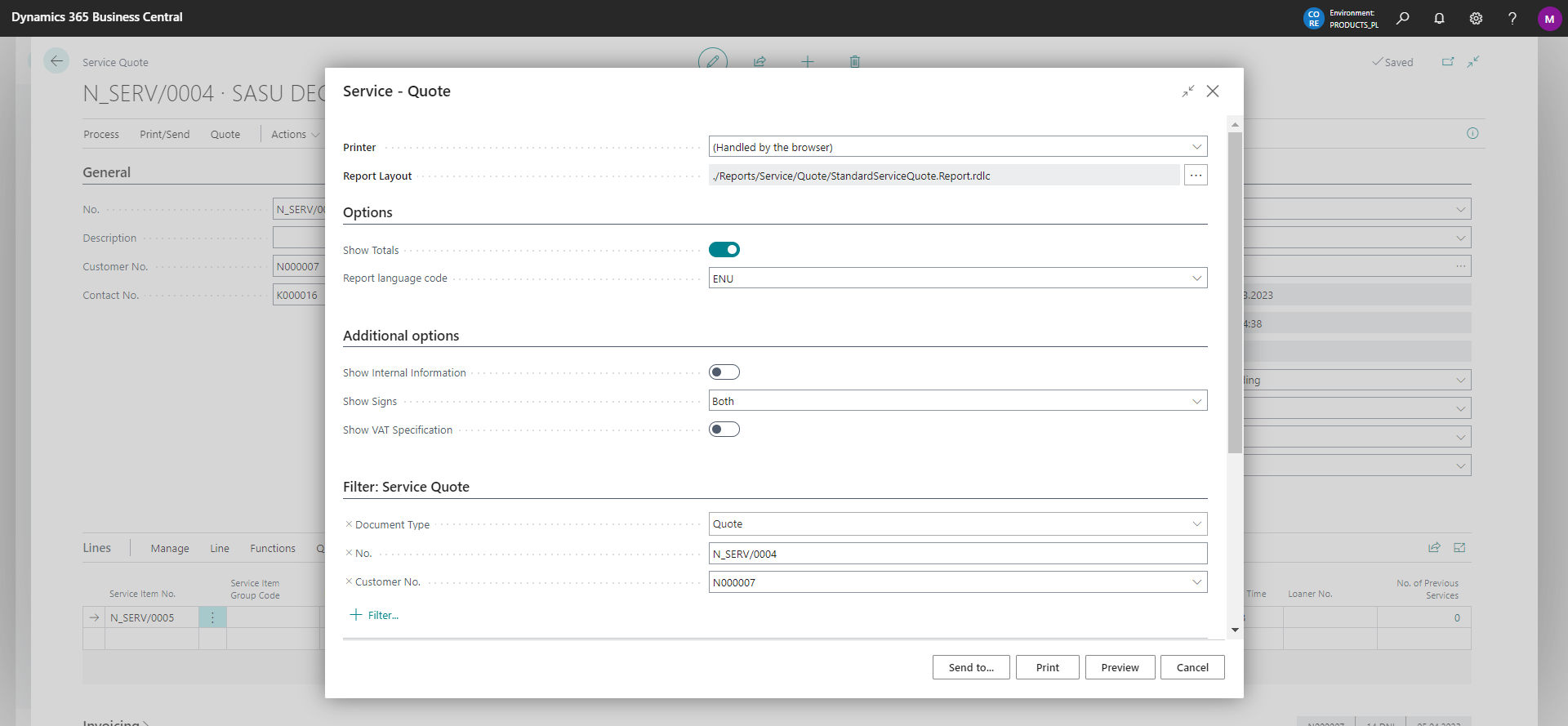The width and height of the screenshot is (1568, 726).
Task: Enable Show Internal Information toggle
Action: coord(724,372)
